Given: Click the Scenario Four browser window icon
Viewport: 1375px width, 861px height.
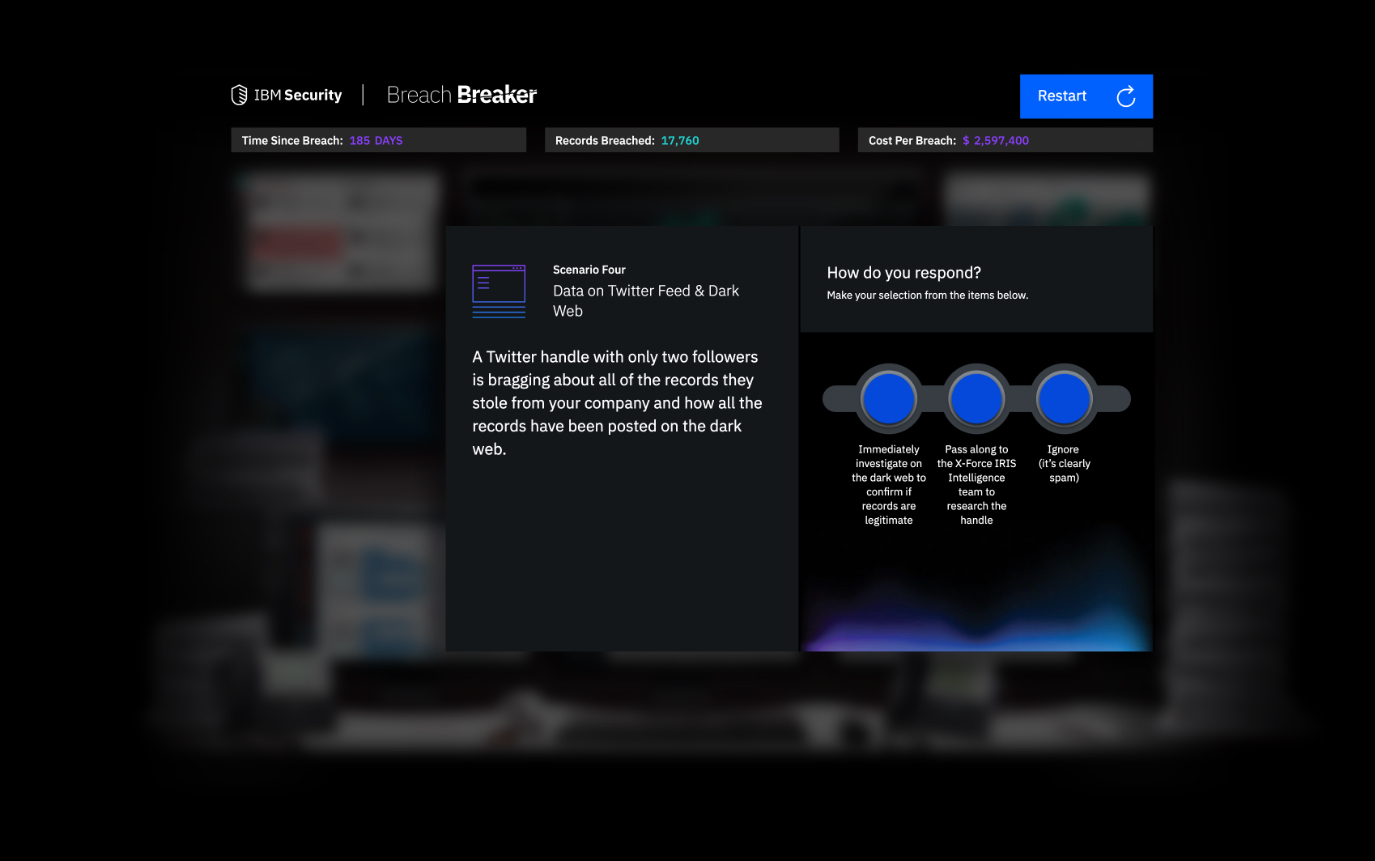Looking at the screenshot, I should coord(499,291).
